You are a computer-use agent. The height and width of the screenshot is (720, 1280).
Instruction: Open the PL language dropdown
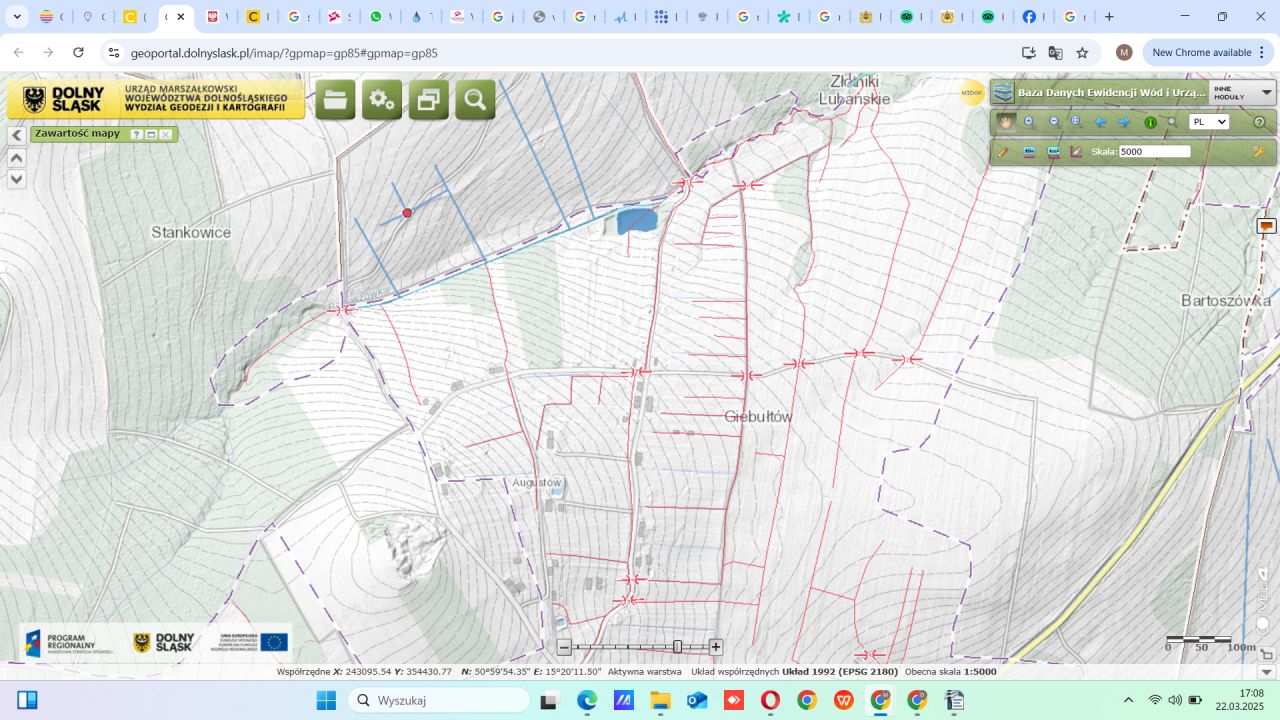pyautogui.click(x=1208, y=122)
